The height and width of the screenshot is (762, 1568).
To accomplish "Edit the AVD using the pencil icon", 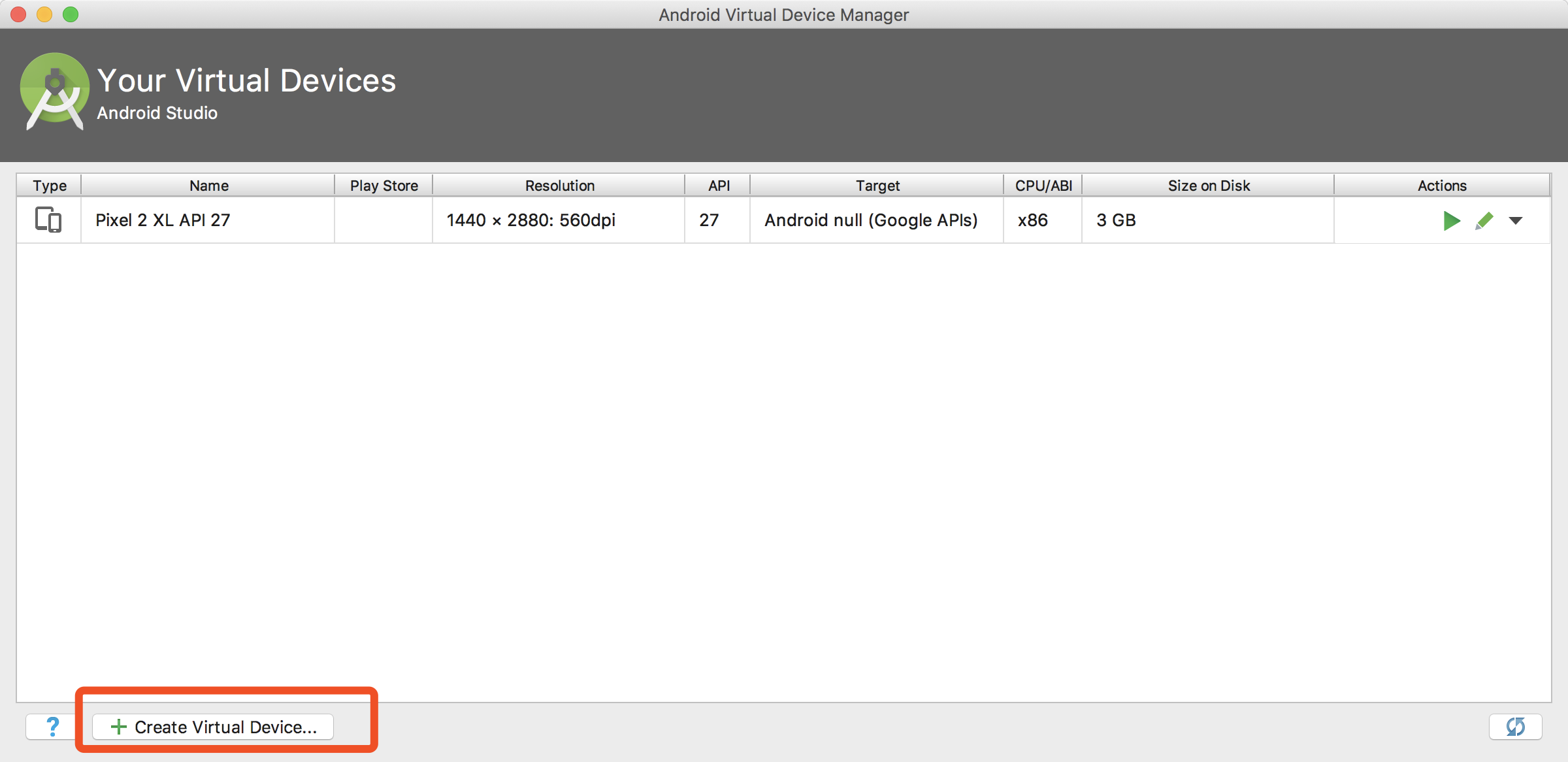I will [x=1484, y=221].
